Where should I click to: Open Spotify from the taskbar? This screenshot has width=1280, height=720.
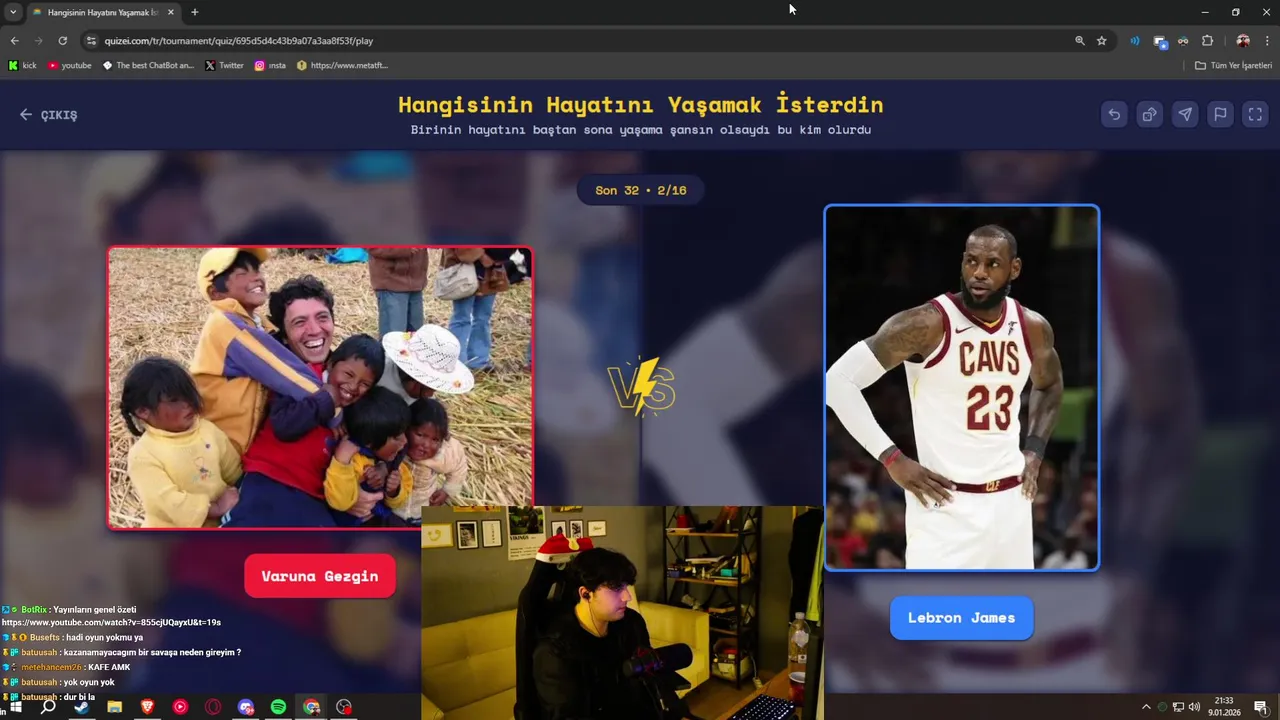pyautogui.click(x=279, y=707)
